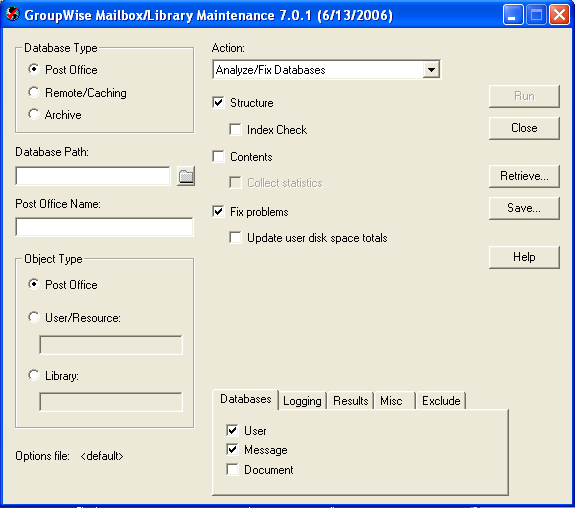Open the Action dropdown list
This screenshot has width=575, height=508.
click(x=431, y=70)
